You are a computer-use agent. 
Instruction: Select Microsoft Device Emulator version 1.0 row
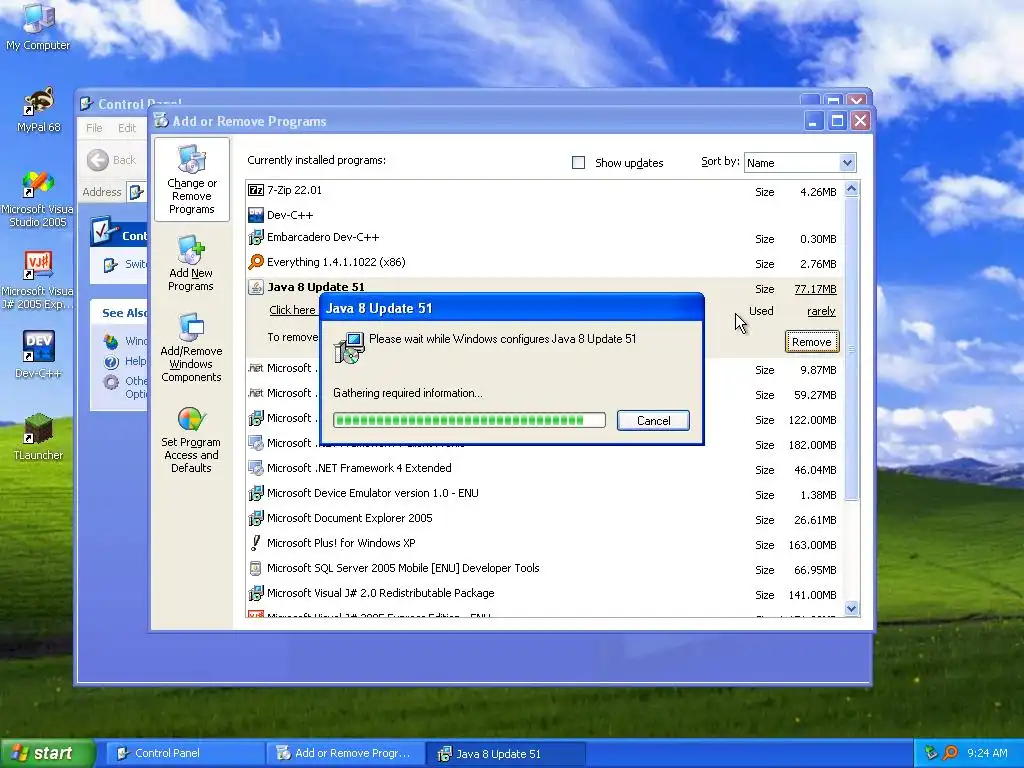[x=545, y=493]
